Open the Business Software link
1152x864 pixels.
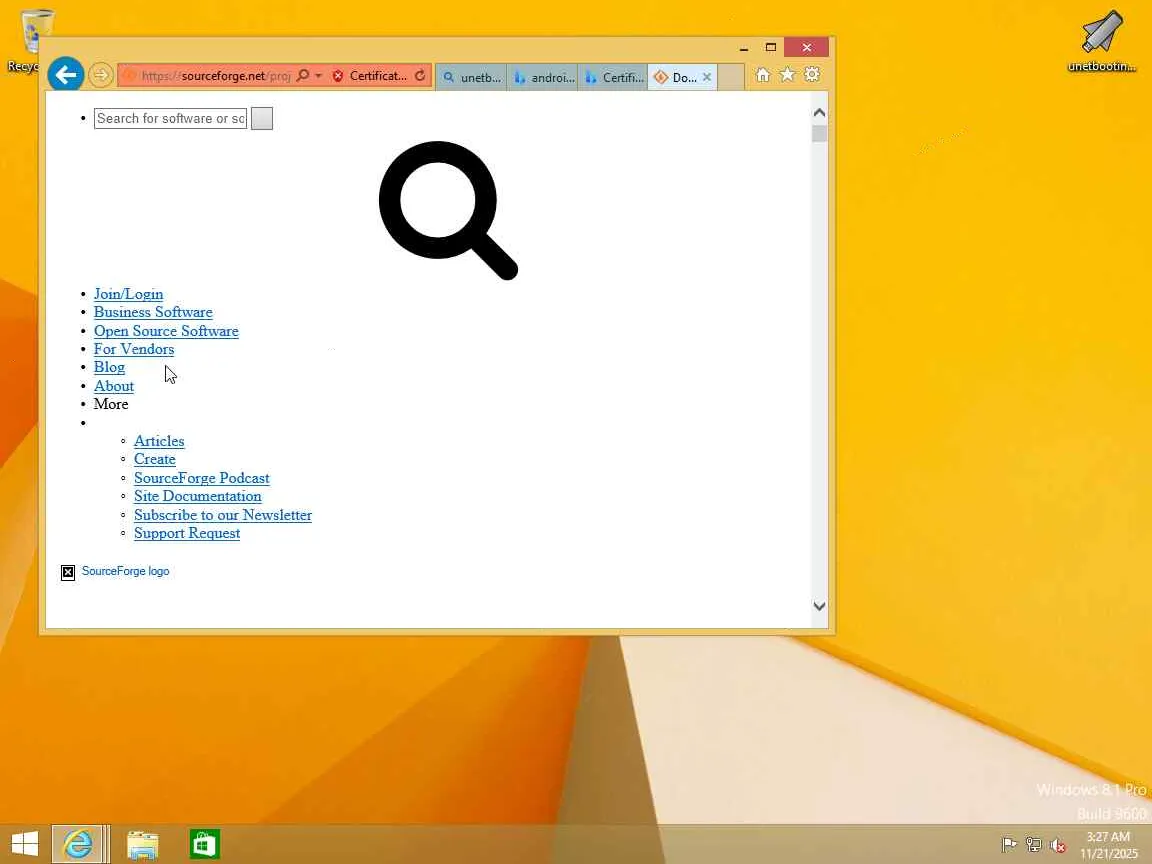click(153, 312)
